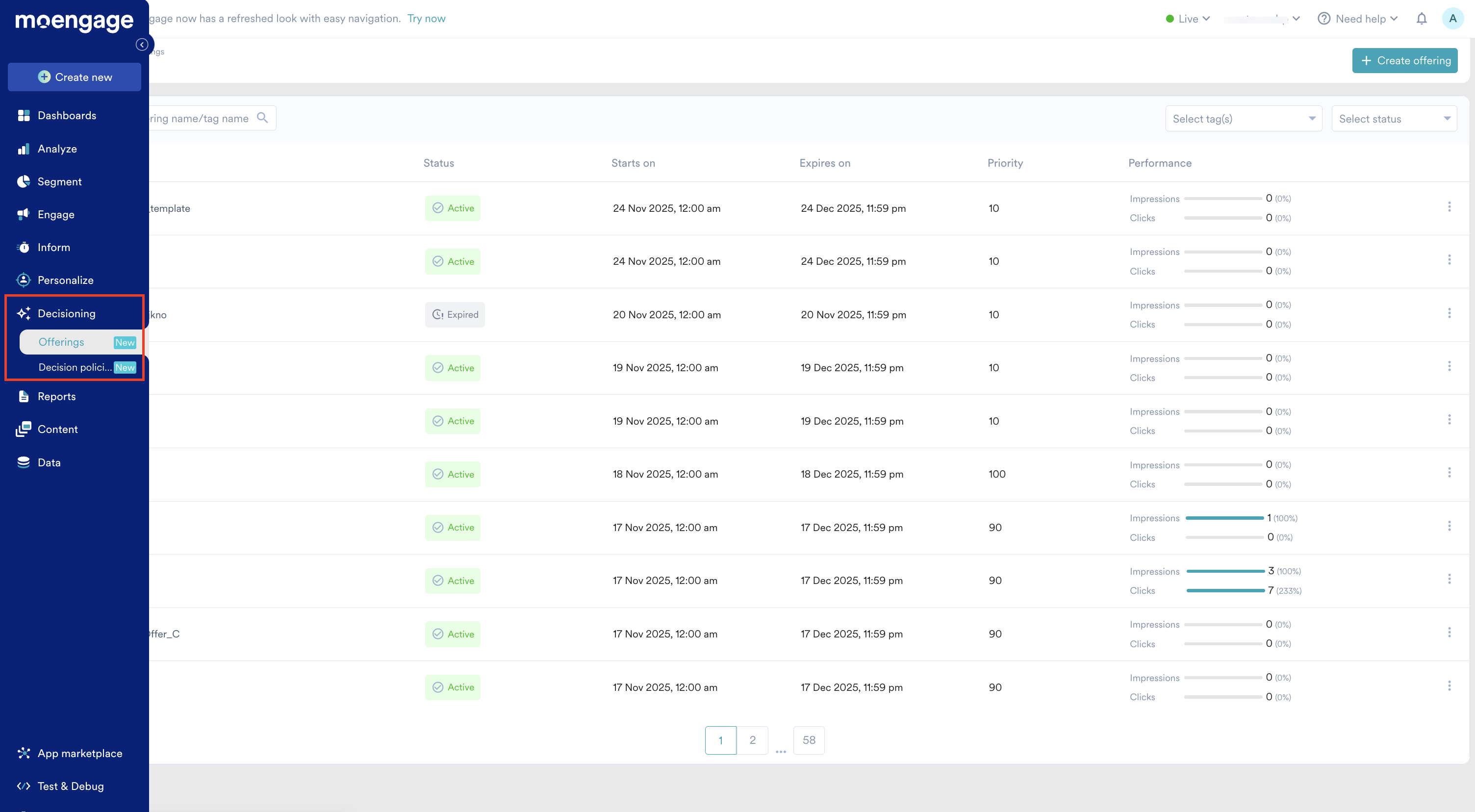Viewport: 1475px width, 812px height.
Task: Select Decision policies submenu item
Action: (75, 368)
